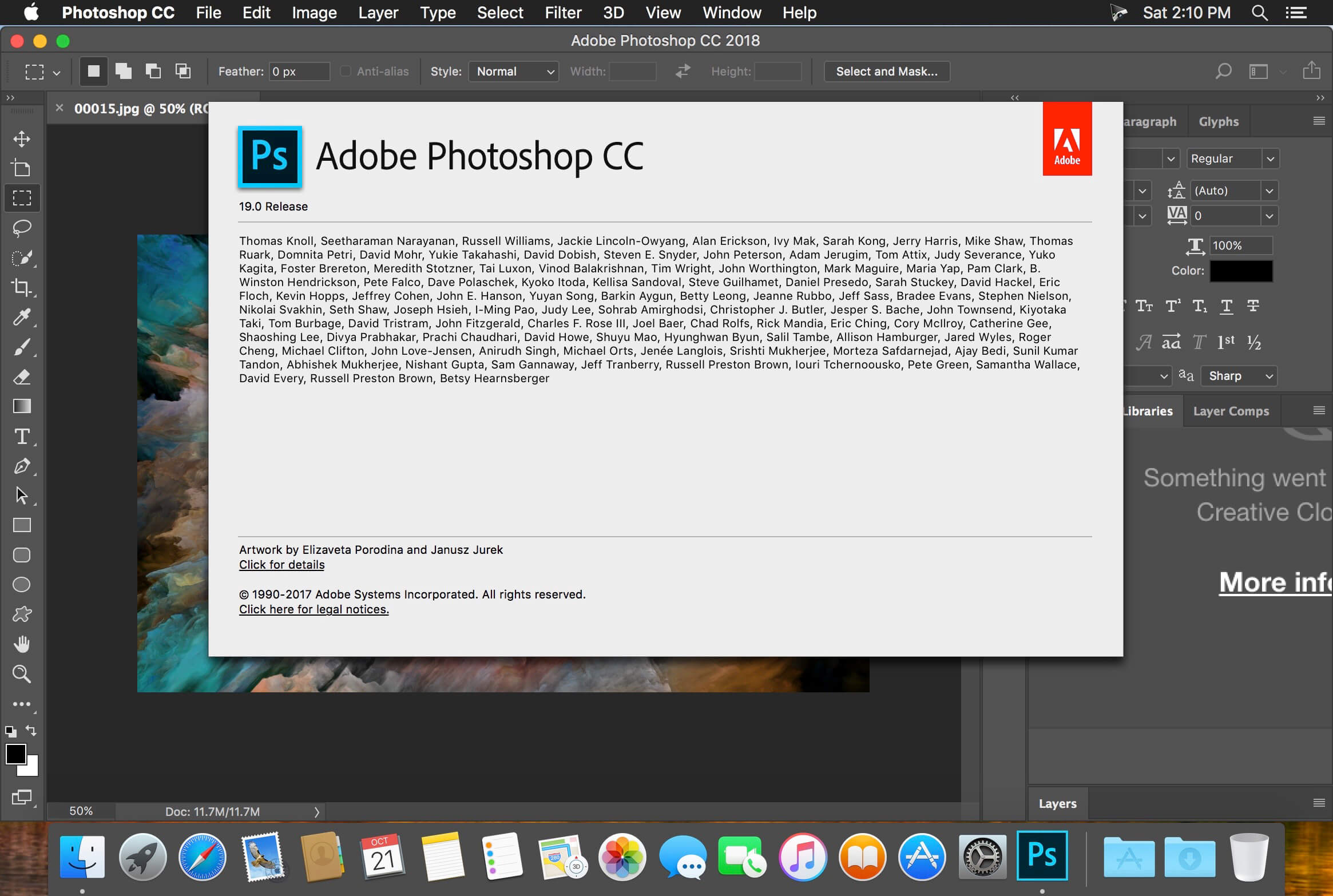Open the Layer menu
The width and height of the screenshot is (1333, 896).
point(378,12)
